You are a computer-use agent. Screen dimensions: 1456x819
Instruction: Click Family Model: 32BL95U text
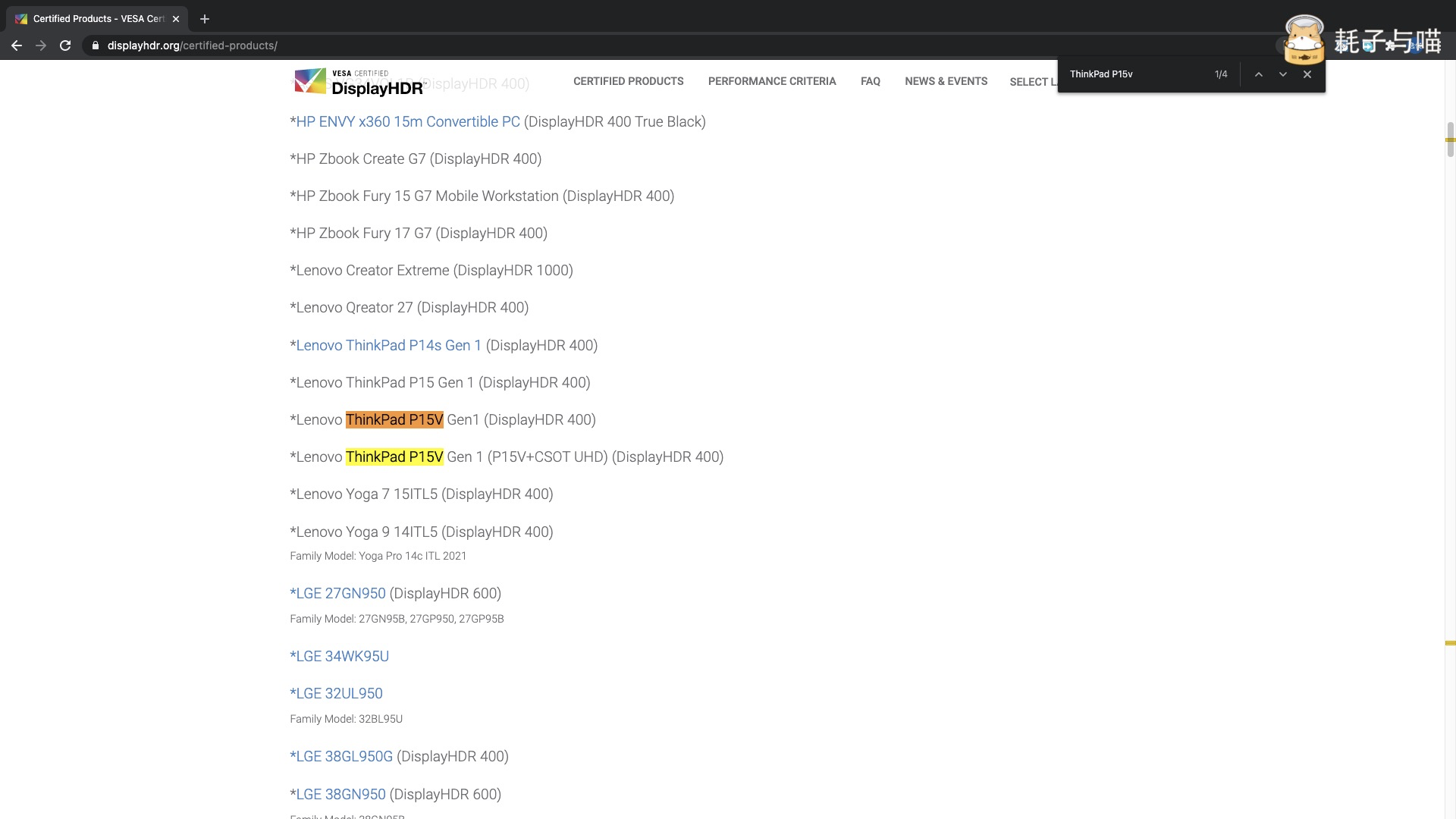point(346,719)
